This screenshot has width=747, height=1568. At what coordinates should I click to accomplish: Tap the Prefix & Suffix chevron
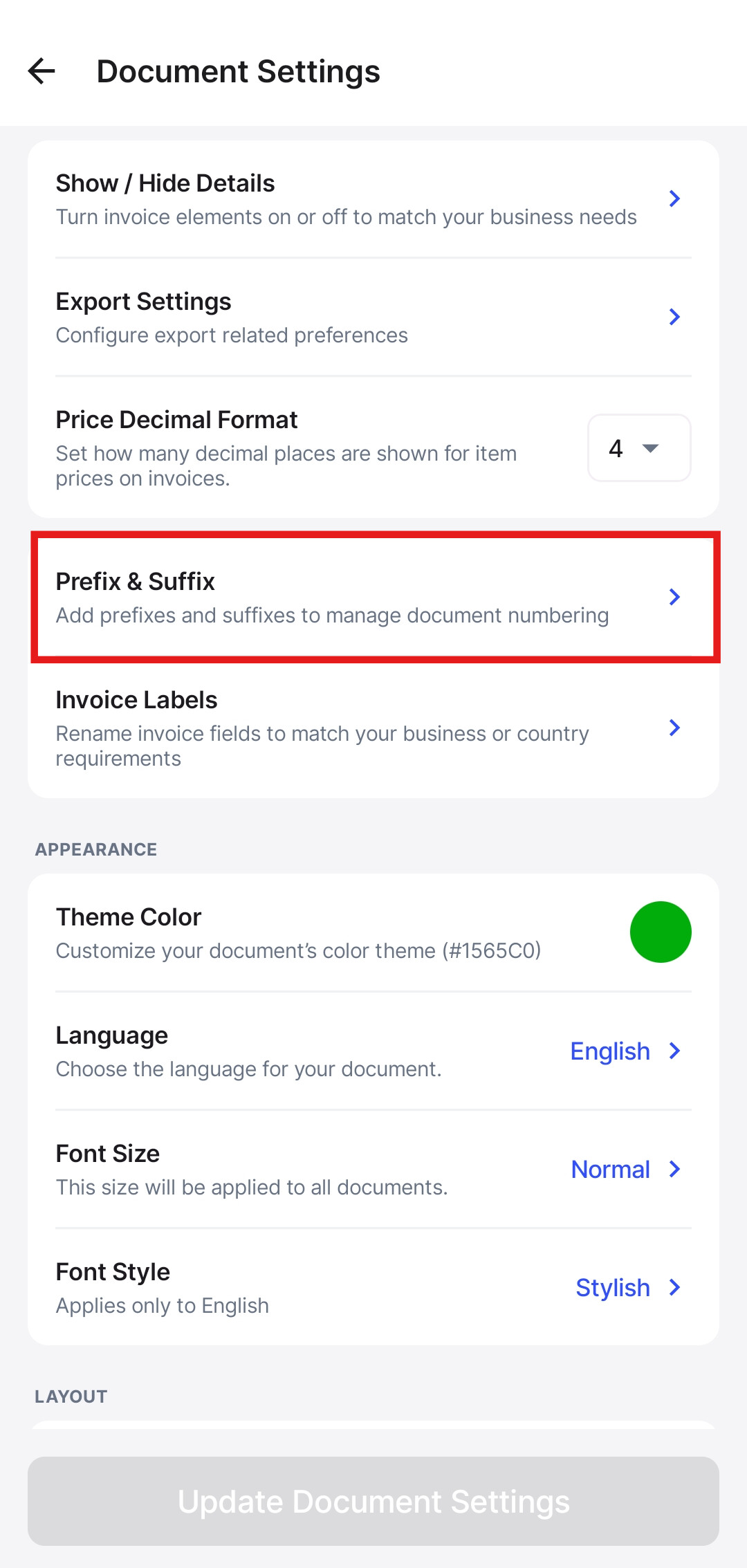coord(674,597)
